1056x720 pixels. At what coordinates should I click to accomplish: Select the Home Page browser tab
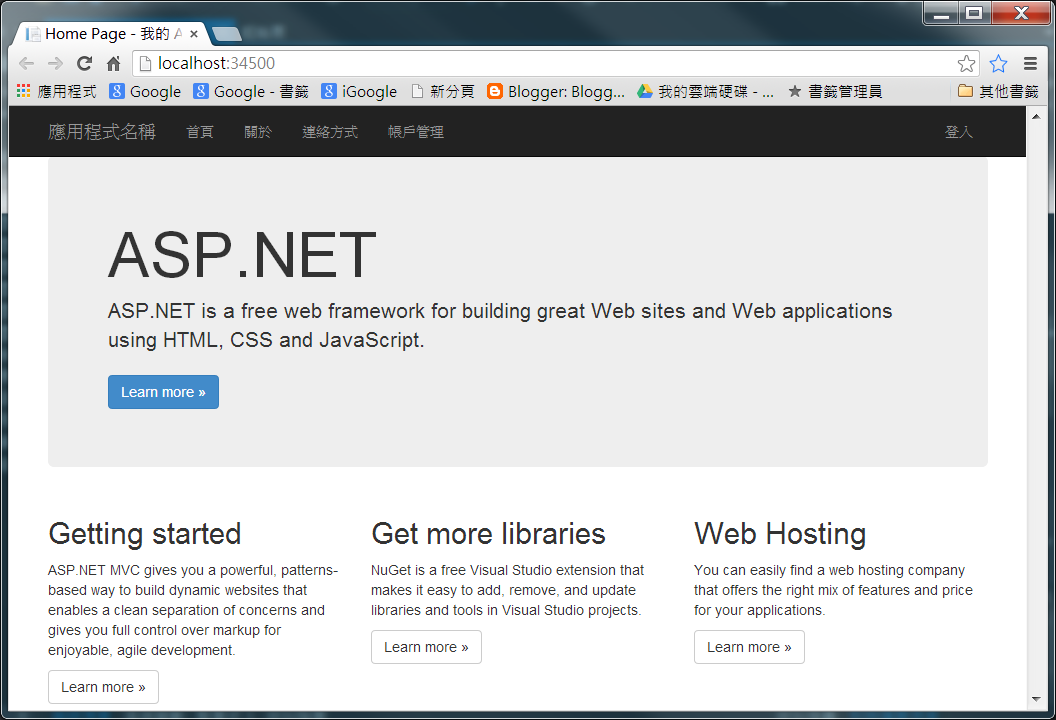click(x=111, y=34)
